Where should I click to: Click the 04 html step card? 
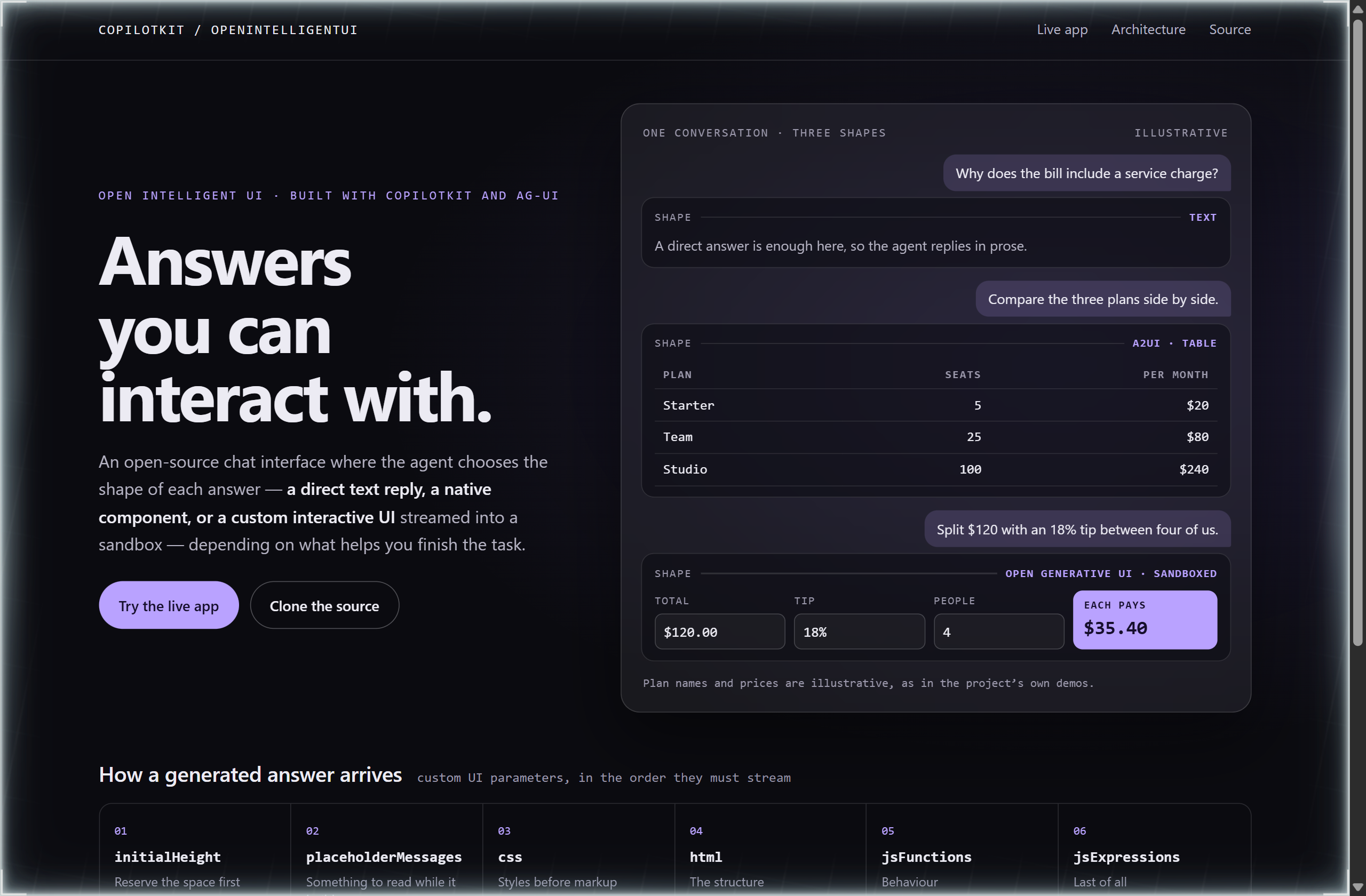point(769,849)
